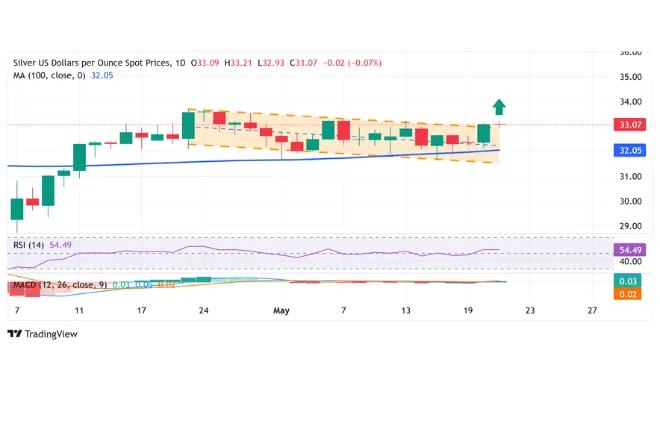
Task: Click the date label 17 on time axis
Action: 141,311
